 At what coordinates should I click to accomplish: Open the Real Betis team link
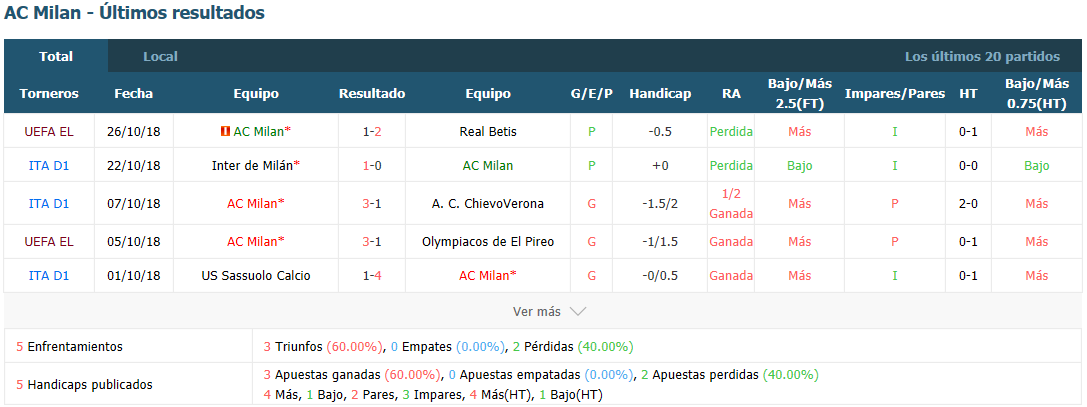(x=488, y=131)
